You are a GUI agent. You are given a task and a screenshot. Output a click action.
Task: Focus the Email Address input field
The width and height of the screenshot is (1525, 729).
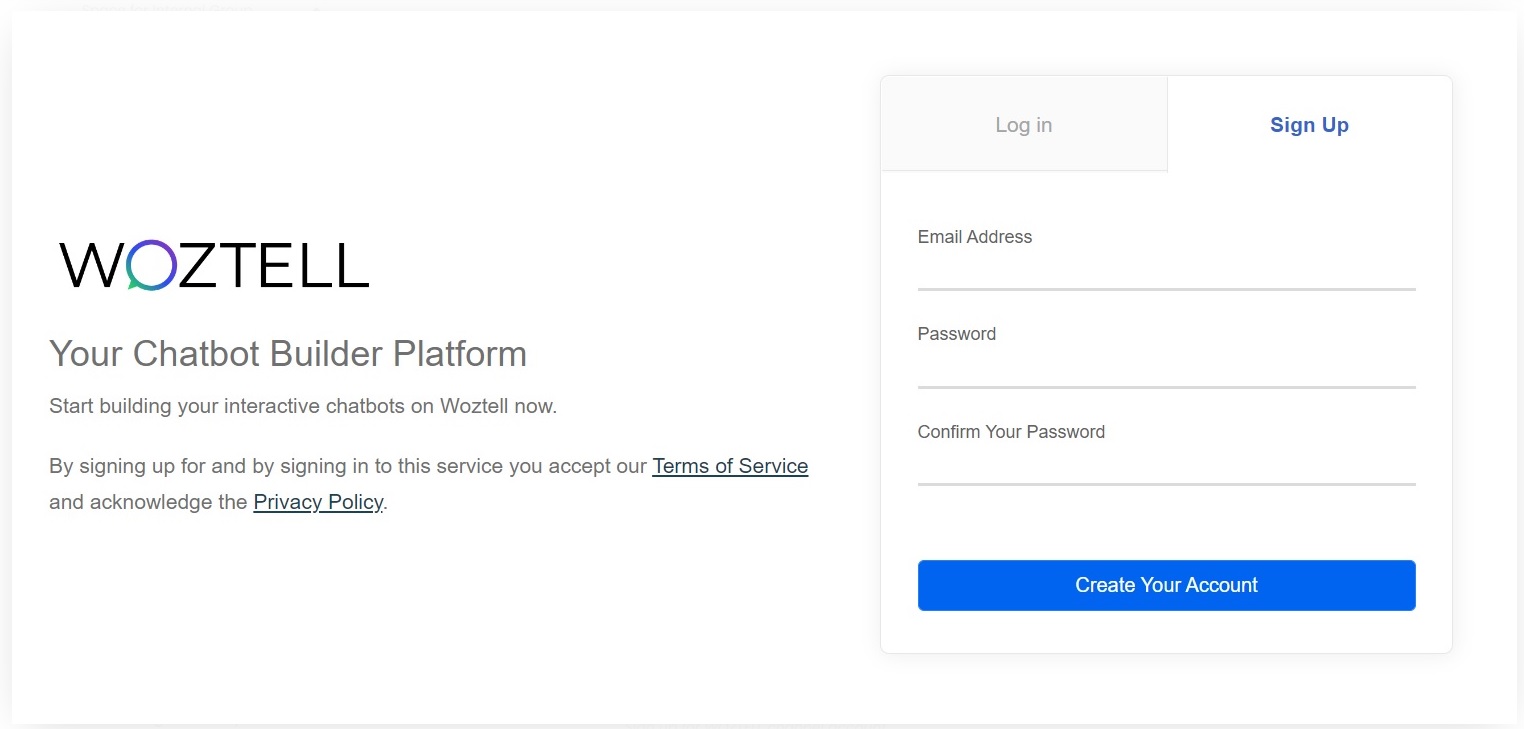pyautogui.click(x=1166, y=271)
